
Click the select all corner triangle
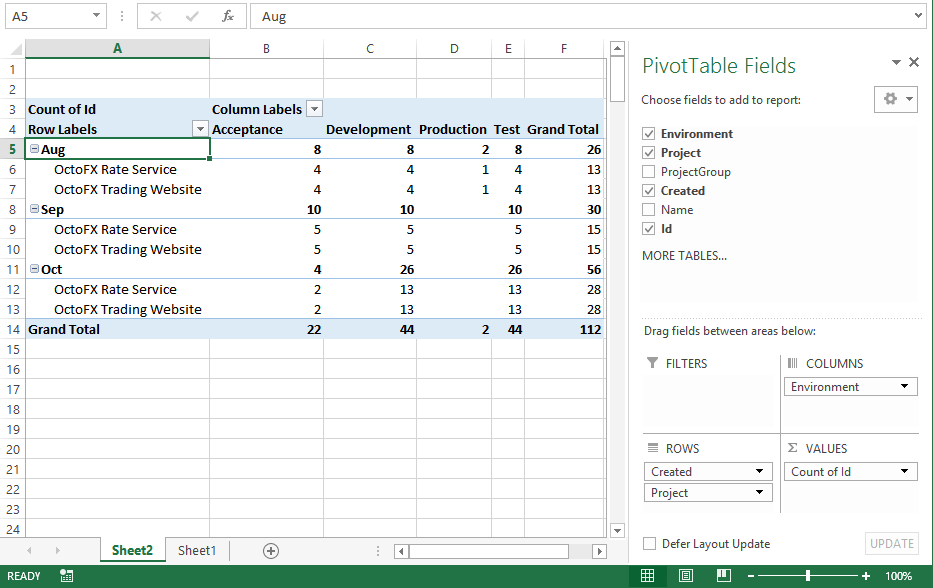pos(16,49)
